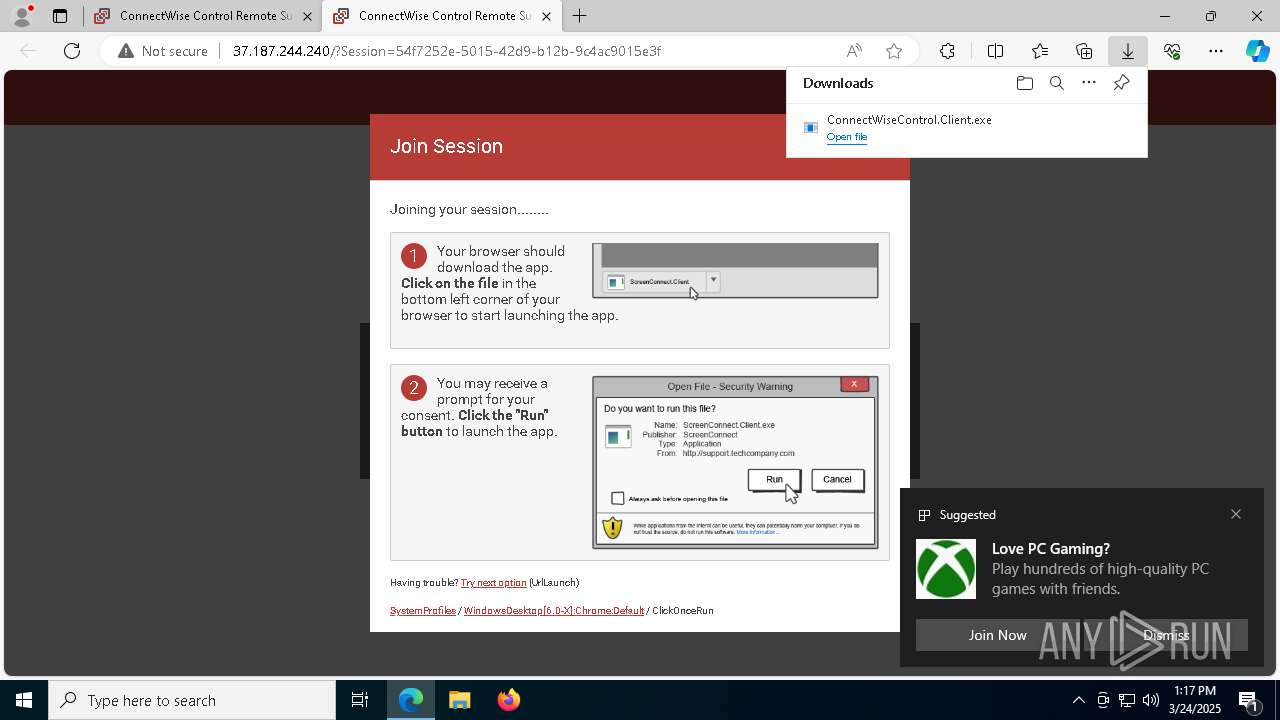1280x720 pixels.
Task: Open File Explorer from taskbar
Action: click(x=460, y=700)
